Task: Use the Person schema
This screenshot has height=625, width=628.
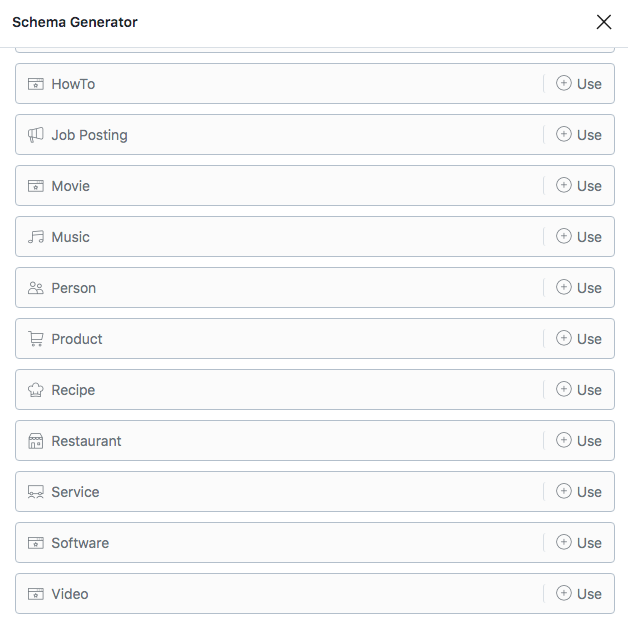Action: (579, 288)
